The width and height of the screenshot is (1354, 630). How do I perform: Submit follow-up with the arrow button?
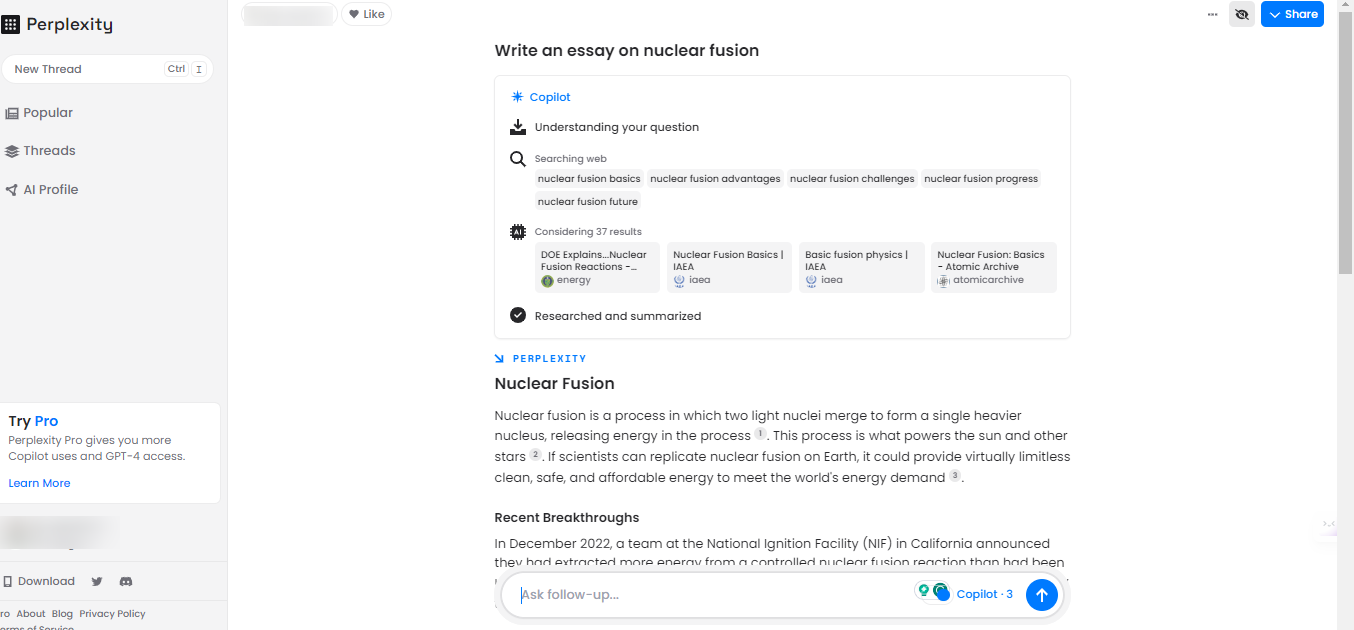coord(1041,595)
